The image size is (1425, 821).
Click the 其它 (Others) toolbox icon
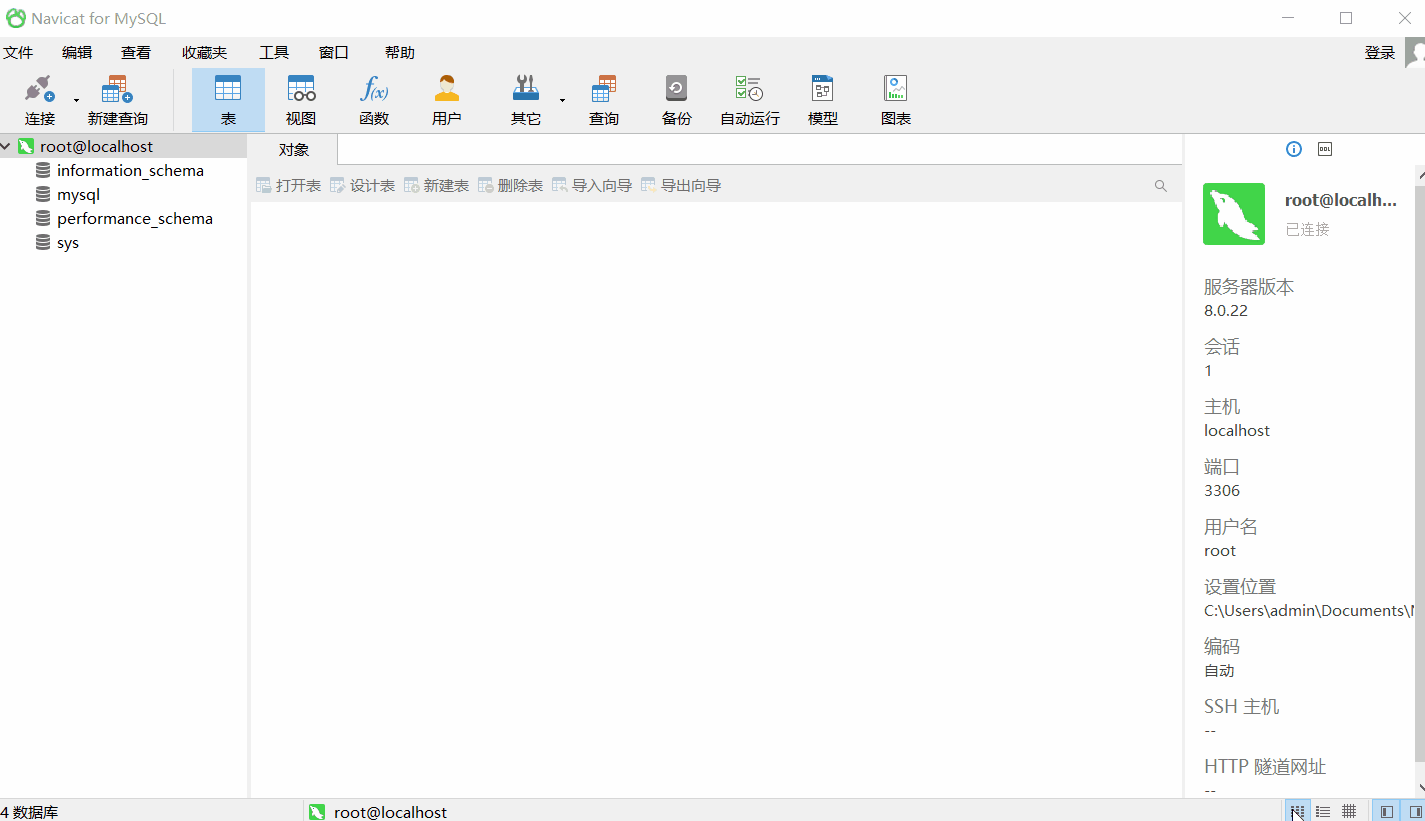(525, 89)
